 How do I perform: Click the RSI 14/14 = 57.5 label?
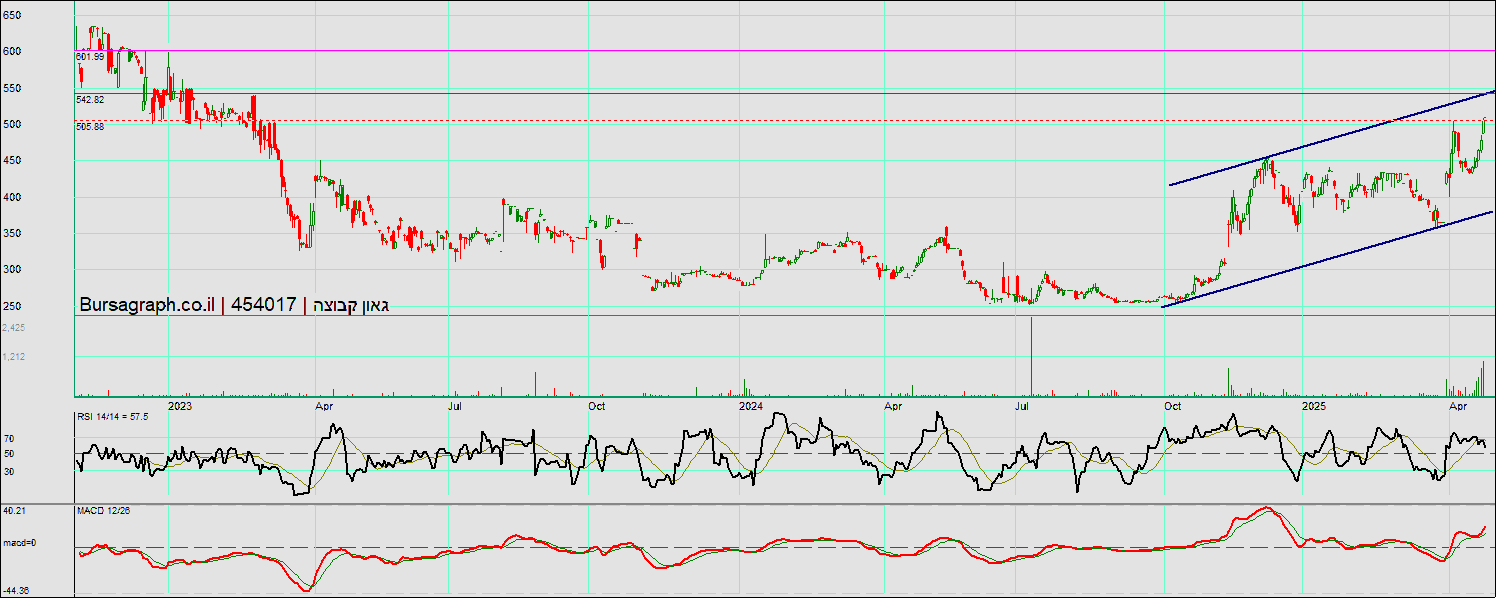pos(112,416)
